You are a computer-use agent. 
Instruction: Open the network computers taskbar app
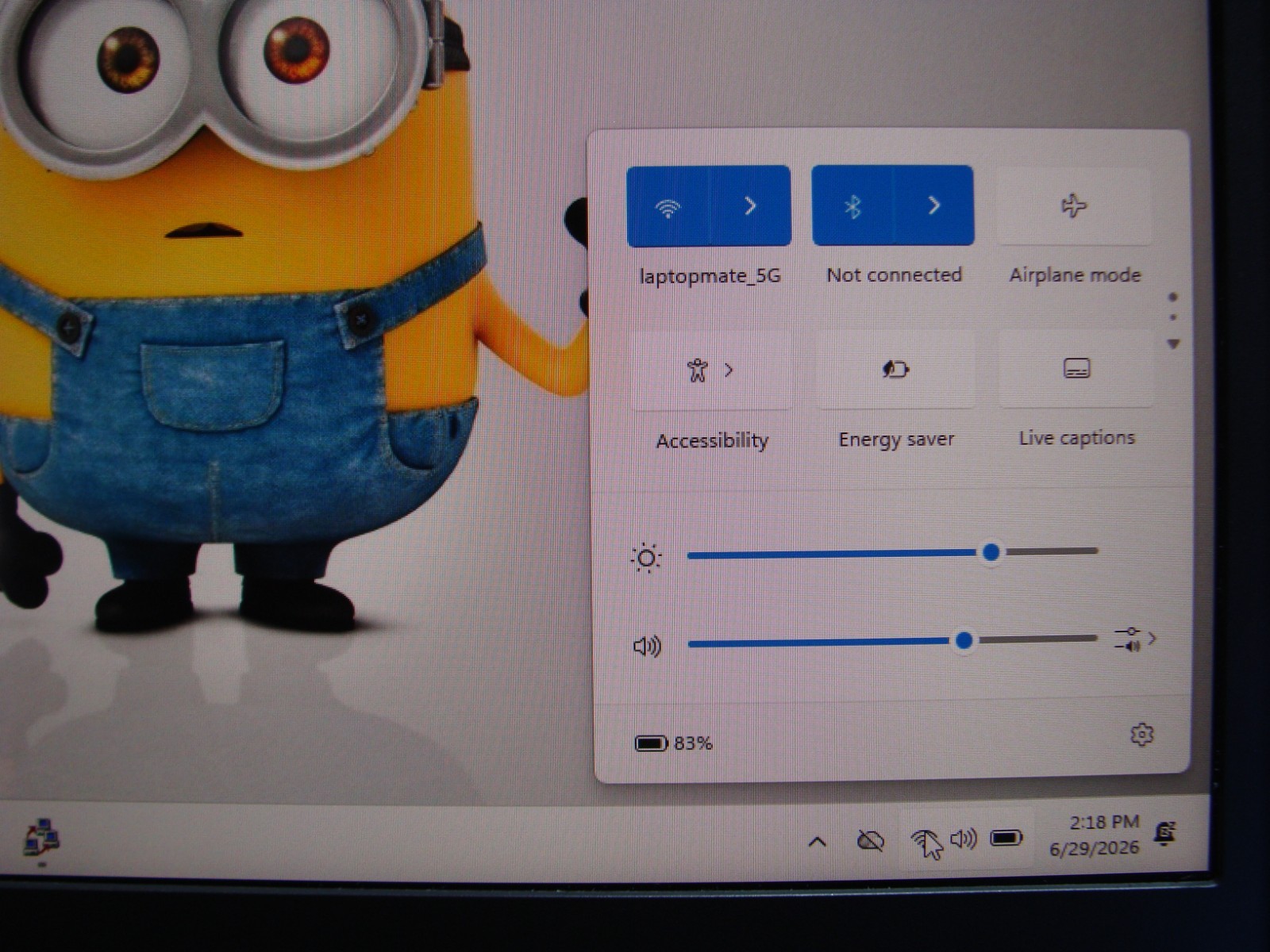[x=41, y=838]
